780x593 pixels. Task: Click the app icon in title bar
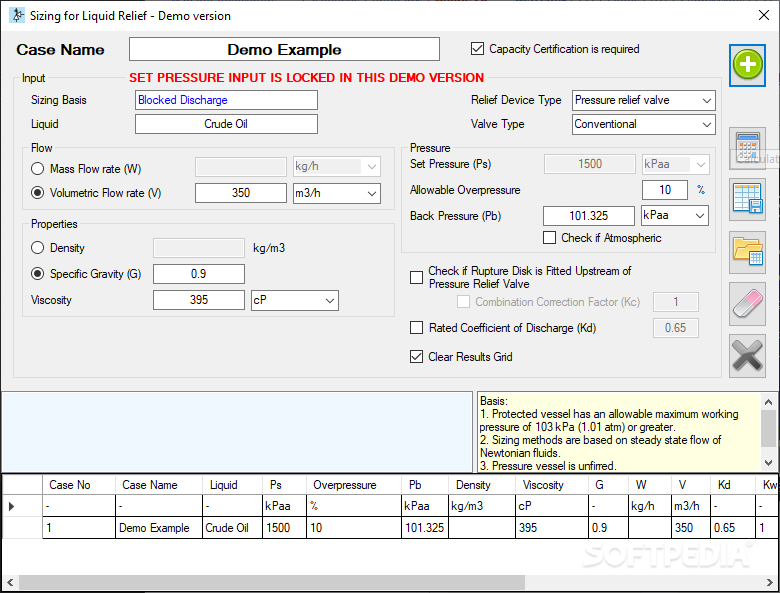click(x=17, y=15)
